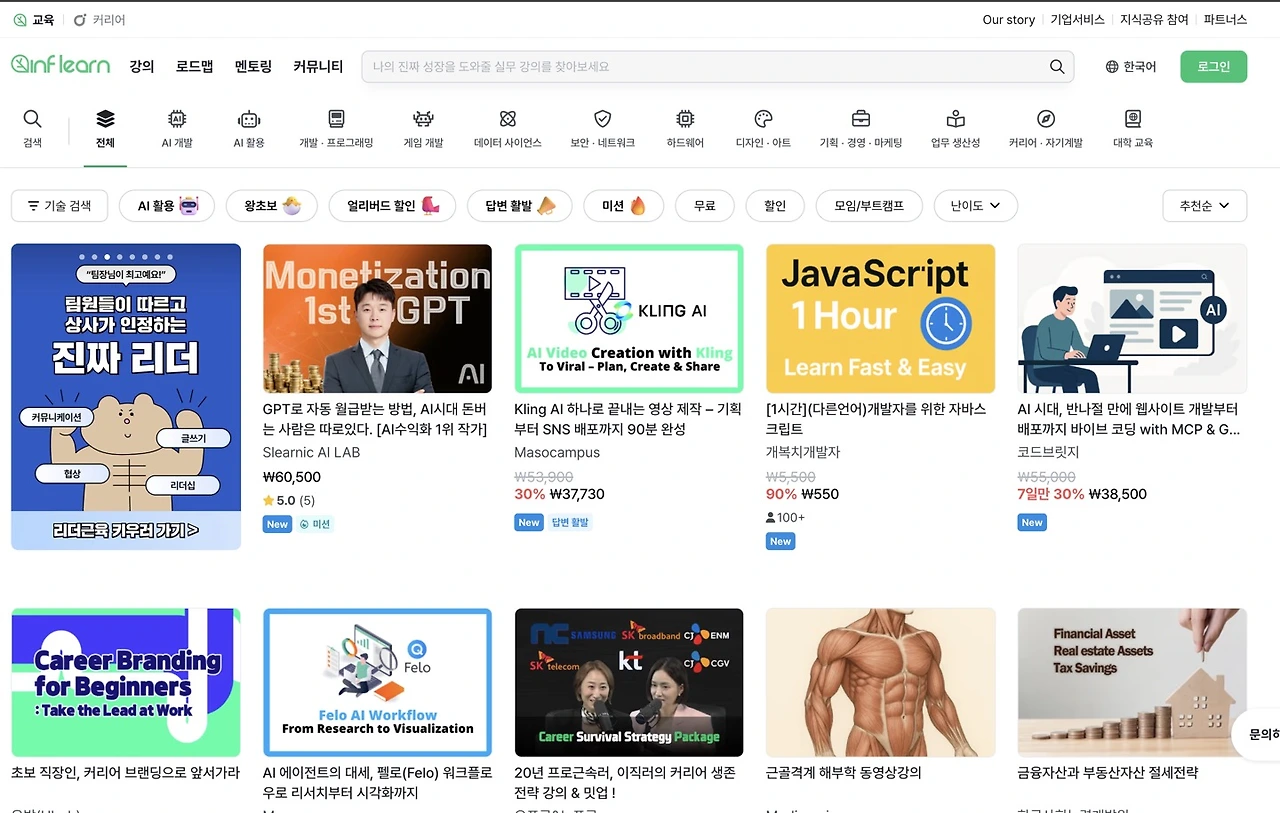
Task: Click the Inflearn logo
Action: click(x=60, y=65)
